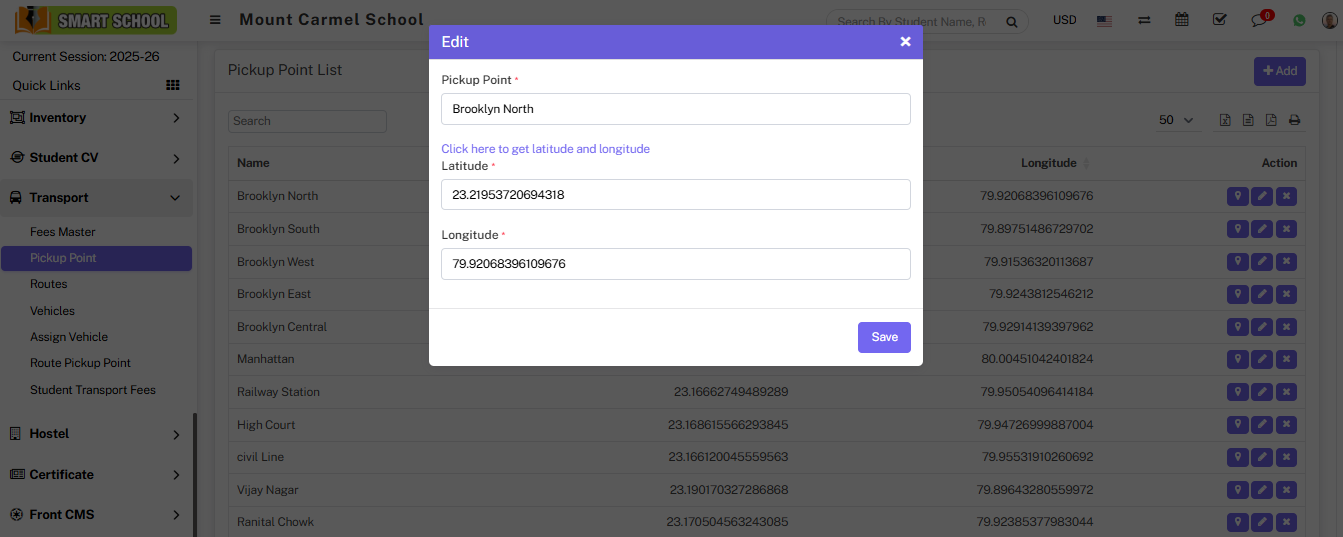Click the task checklist icon in header
Screen dimensions: 1343x537
coord(1219,20)
